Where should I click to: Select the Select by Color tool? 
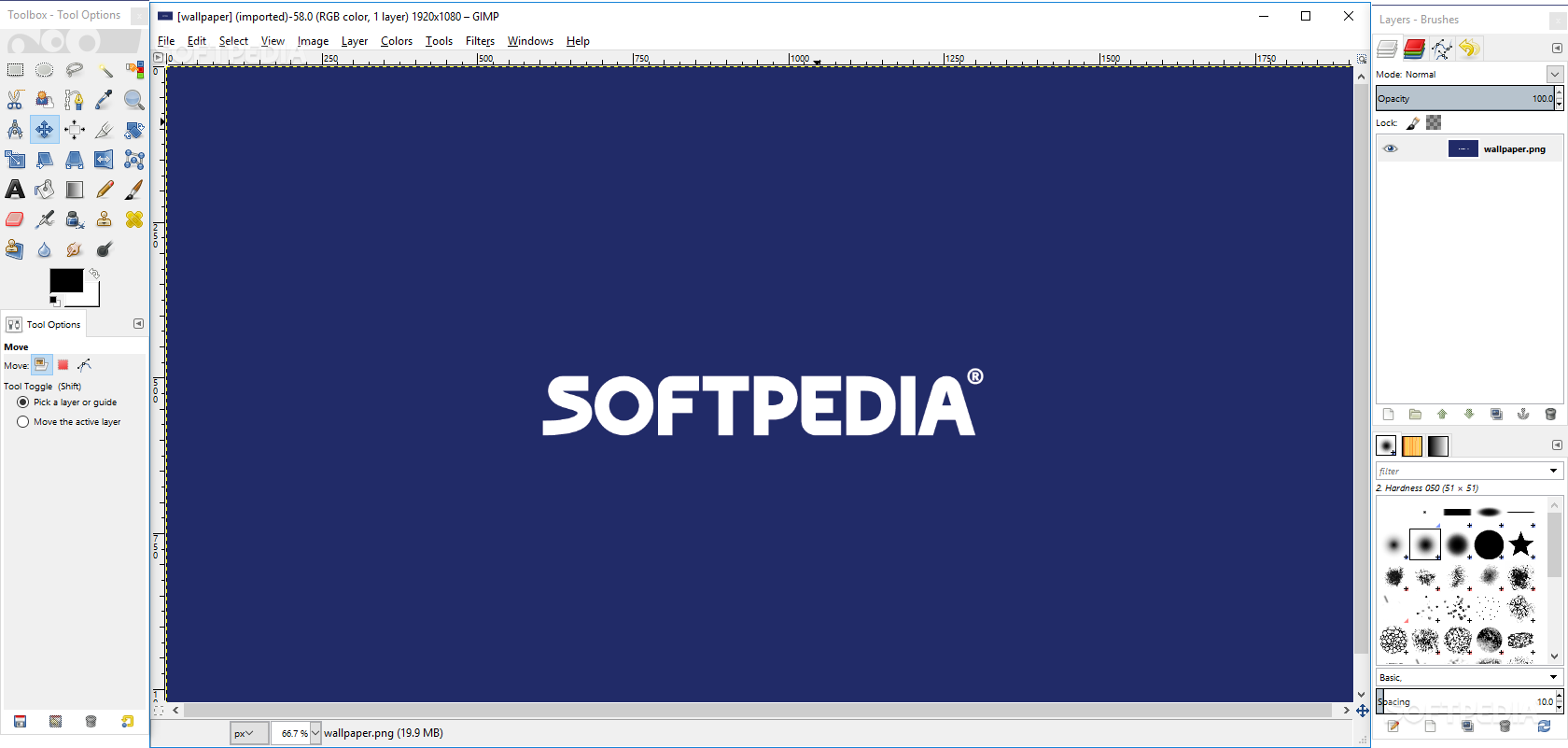pyautogui.click(x=134, y=70)
